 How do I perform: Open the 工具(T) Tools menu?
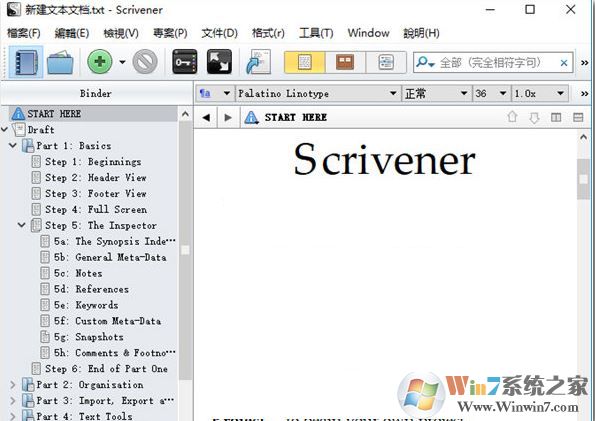(x=316, y=33)
